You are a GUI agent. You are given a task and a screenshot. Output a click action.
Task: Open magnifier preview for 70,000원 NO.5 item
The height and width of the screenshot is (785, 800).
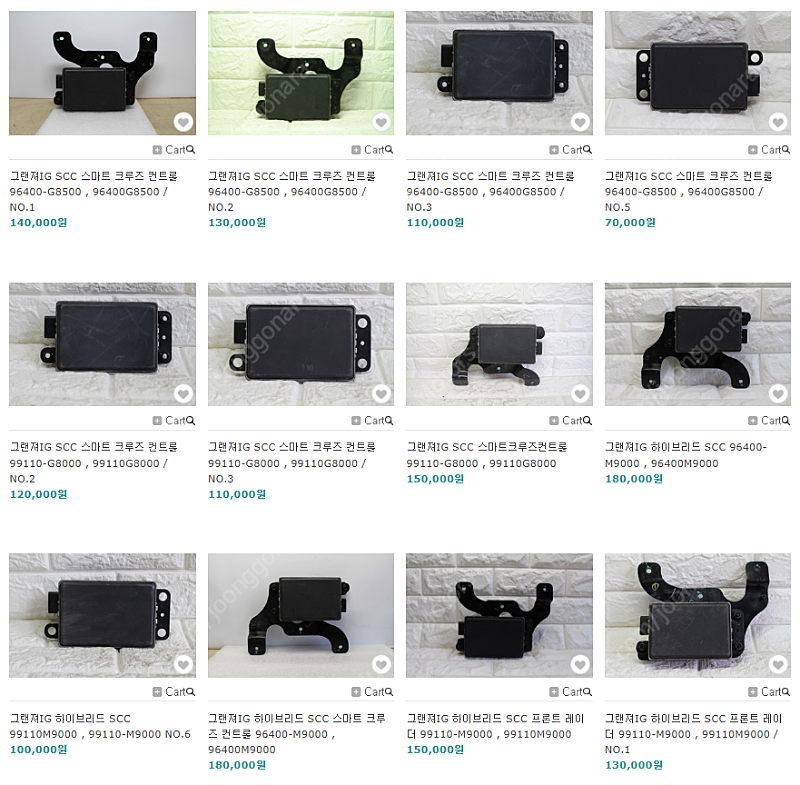pyautogui.click(x=786, y=149)
